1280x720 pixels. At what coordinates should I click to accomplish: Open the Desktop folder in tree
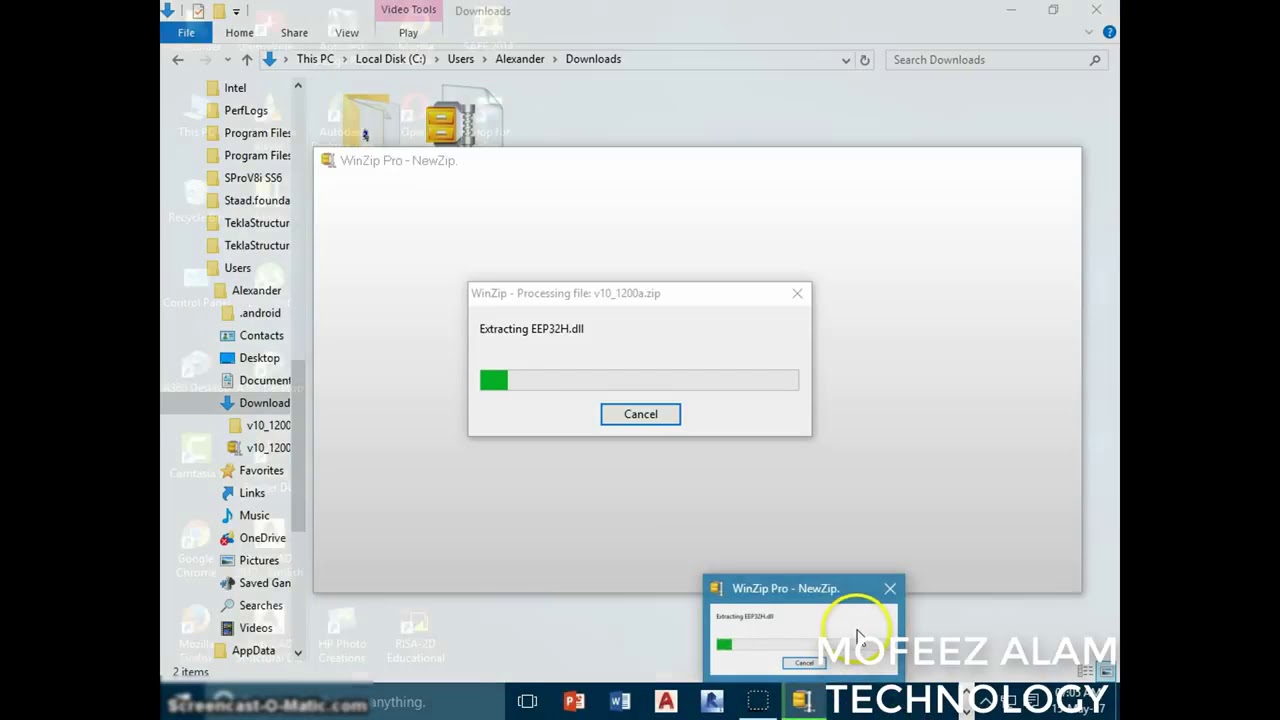click(x=259, y=358)
